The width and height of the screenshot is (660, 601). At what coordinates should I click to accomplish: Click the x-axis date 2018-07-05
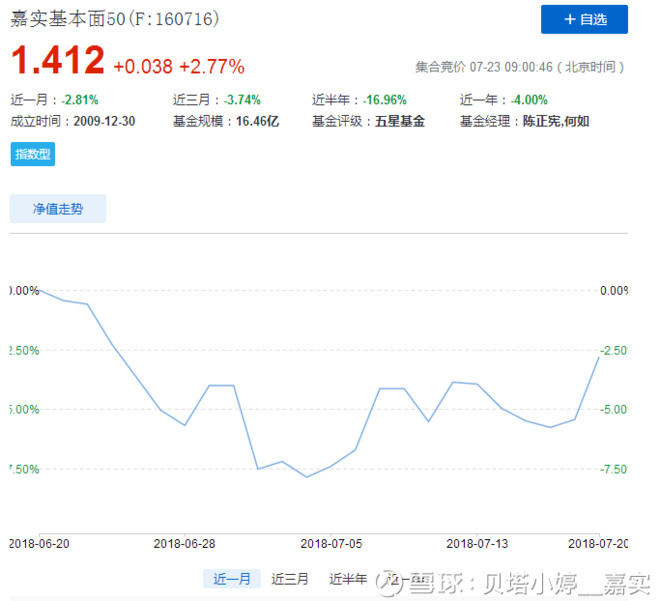pyautogui.click(x=331, y=544)
